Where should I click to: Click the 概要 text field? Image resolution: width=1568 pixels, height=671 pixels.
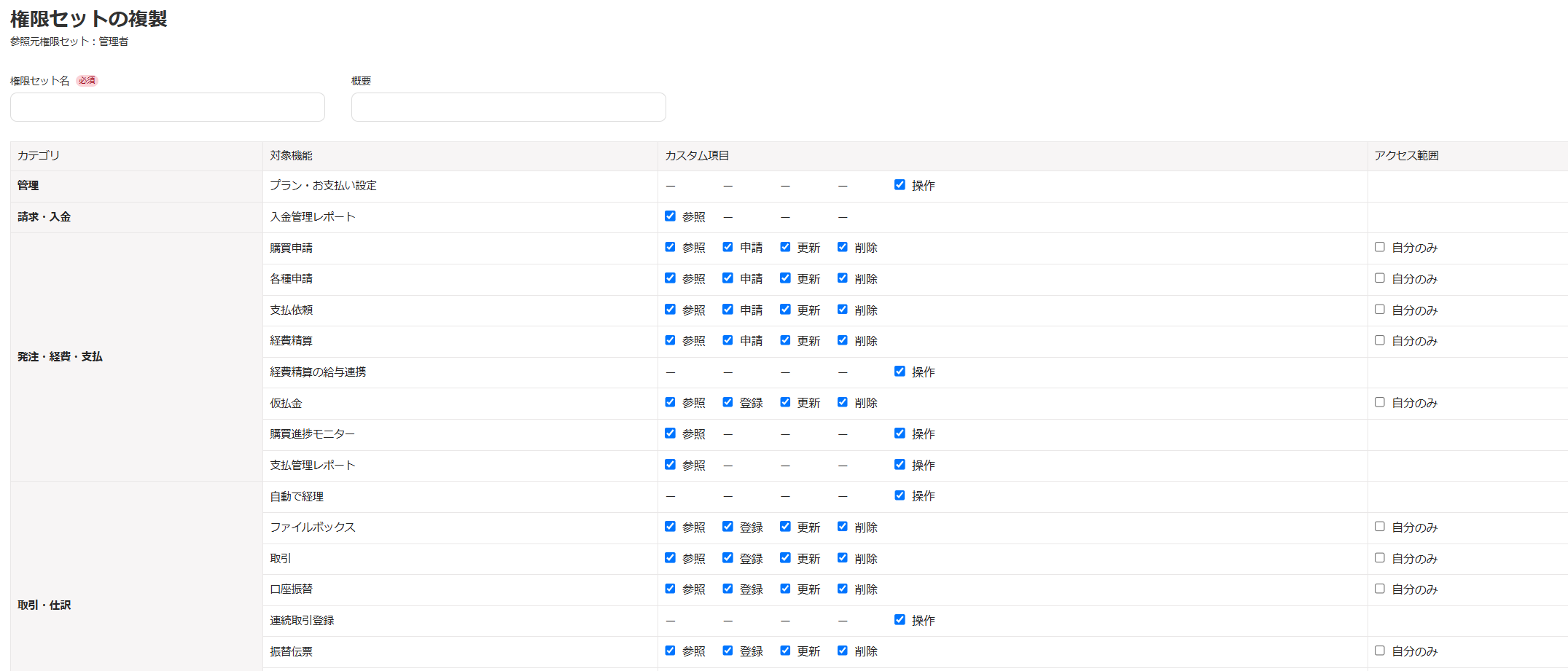(508, 107)
